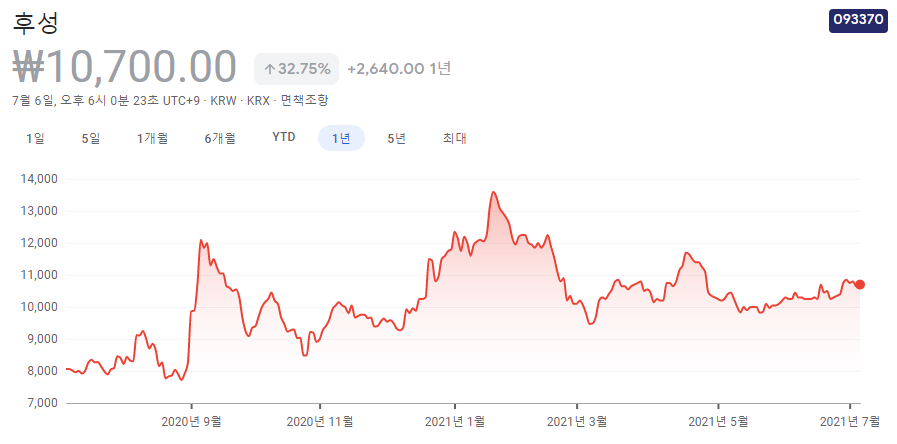Click the 14,000 y-axis label

[40, 179]
